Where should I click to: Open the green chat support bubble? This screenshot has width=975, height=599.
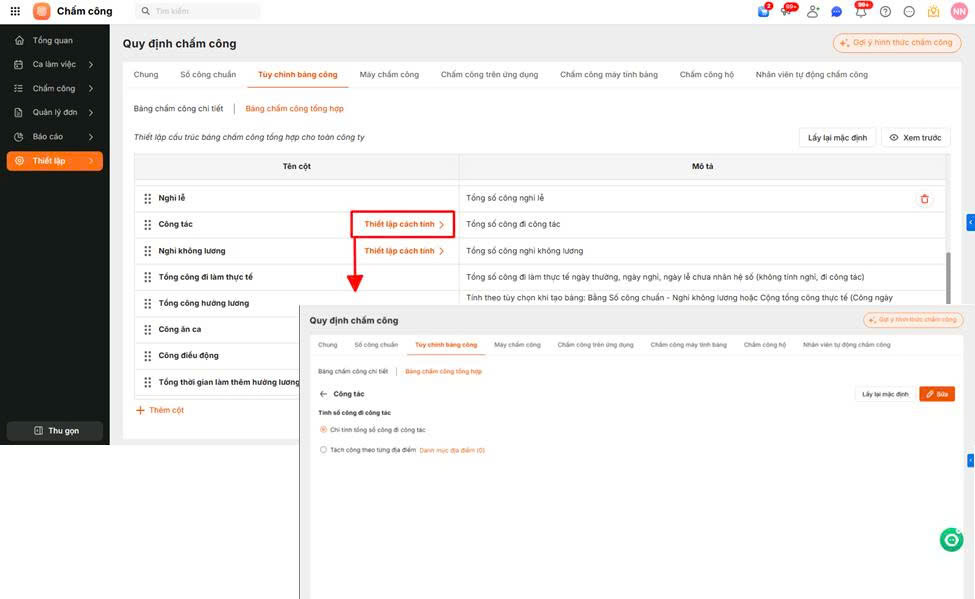coord(951,540)
